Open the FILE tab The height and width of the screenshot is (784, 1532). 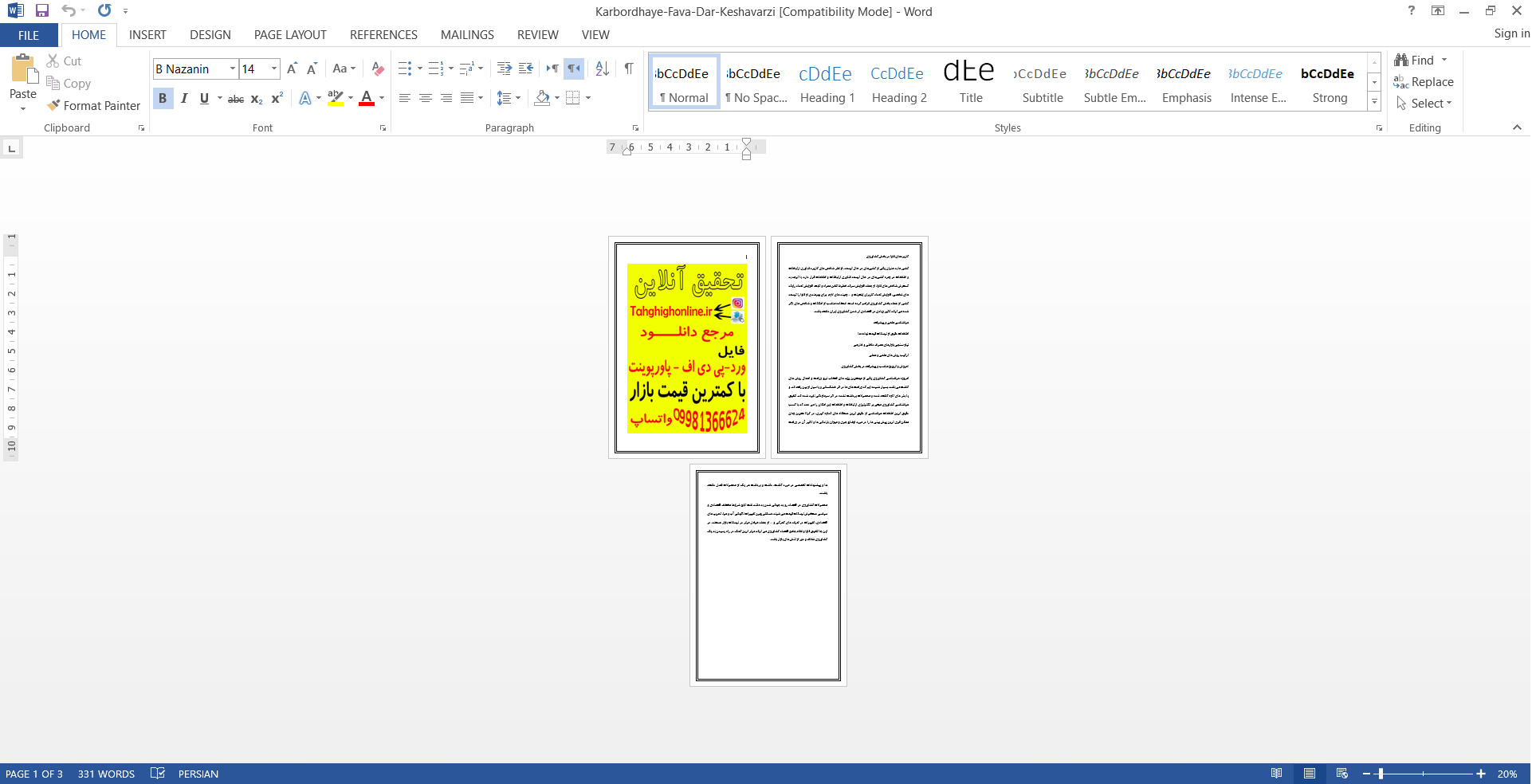click(29, 35)
